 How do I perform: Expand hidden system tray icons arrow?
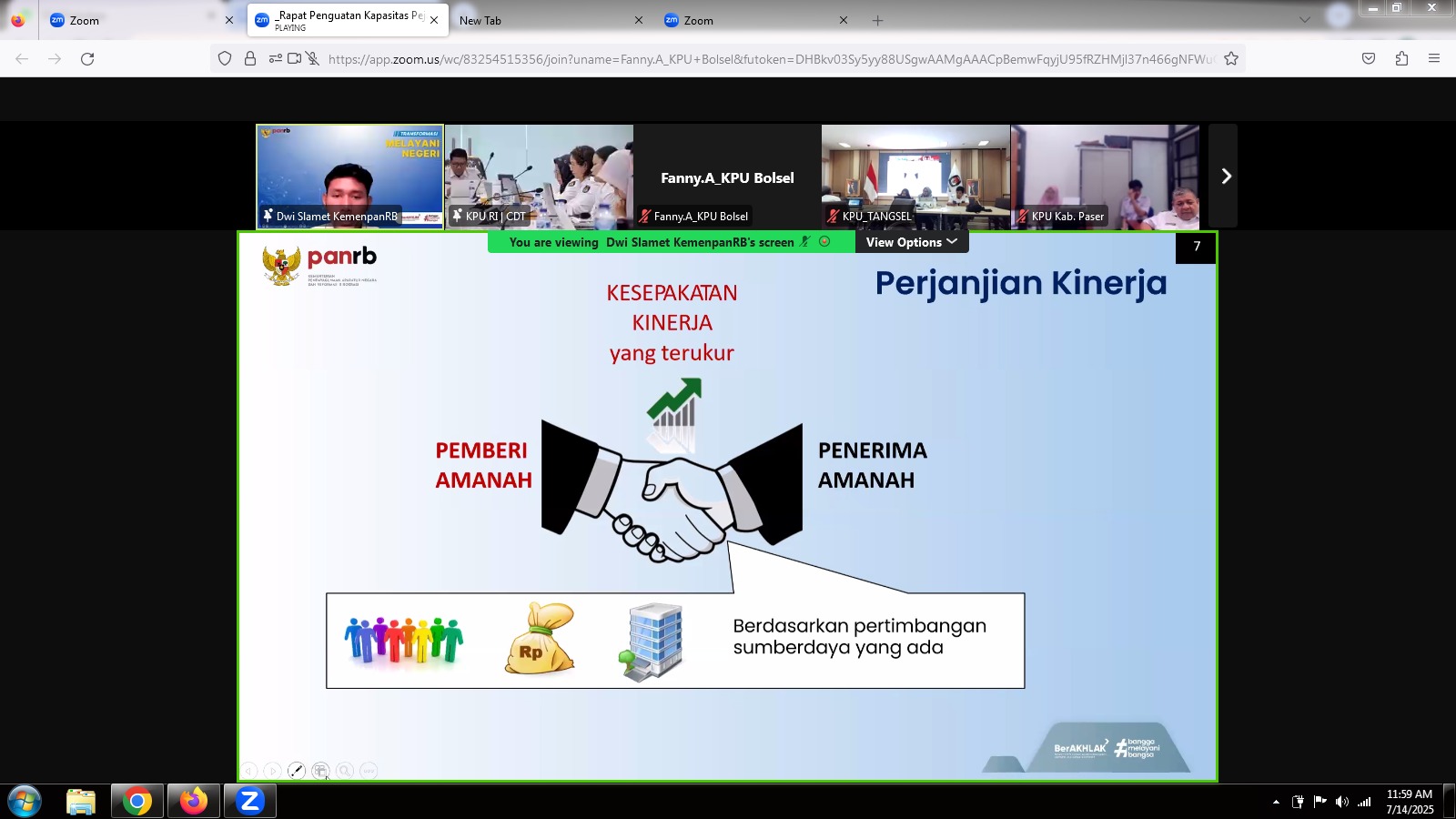1276,802
